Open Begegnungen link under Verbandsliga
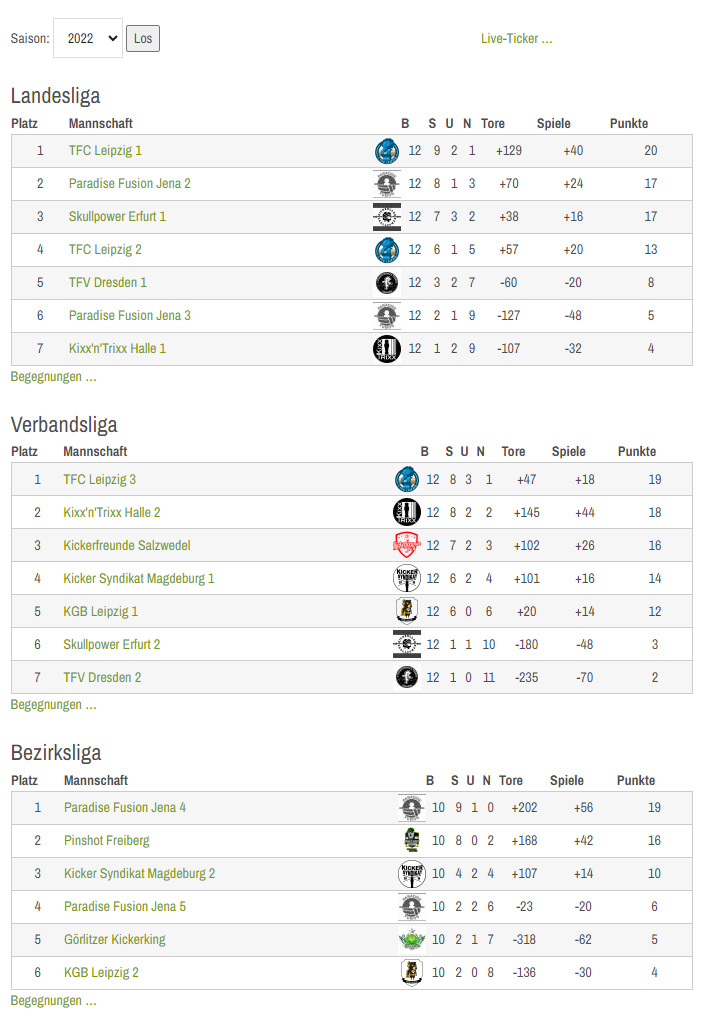The width and height of the screenshot is (706, 1027). 53,705
